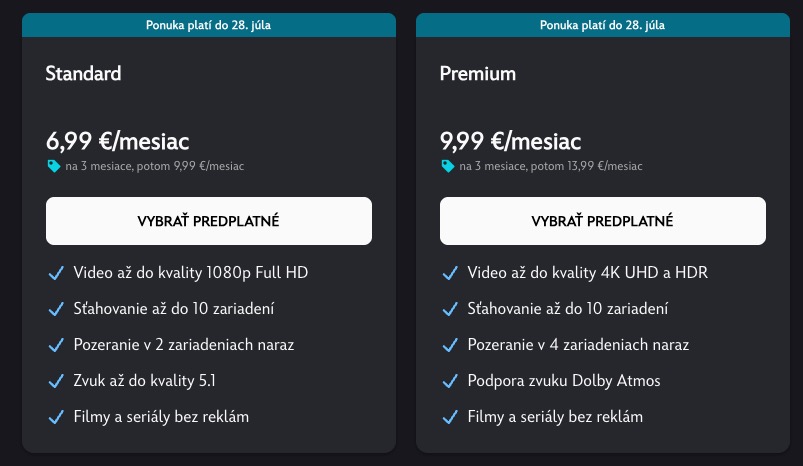Click checkmark next to Podpora zvuku Dolby Atmos
Viewport: 803px width, 466px height.
(x=450, y=381)
